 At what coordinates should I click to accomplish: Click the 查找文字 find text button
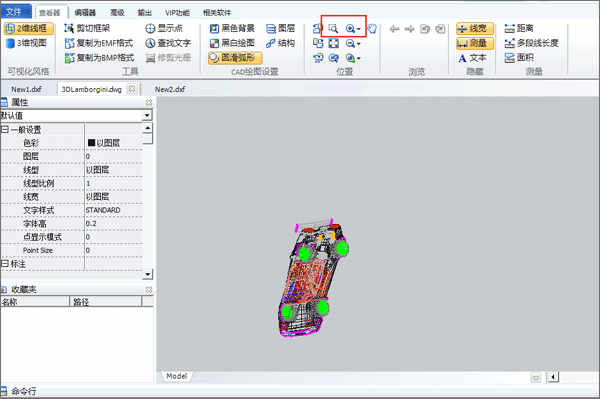[168, 43]
